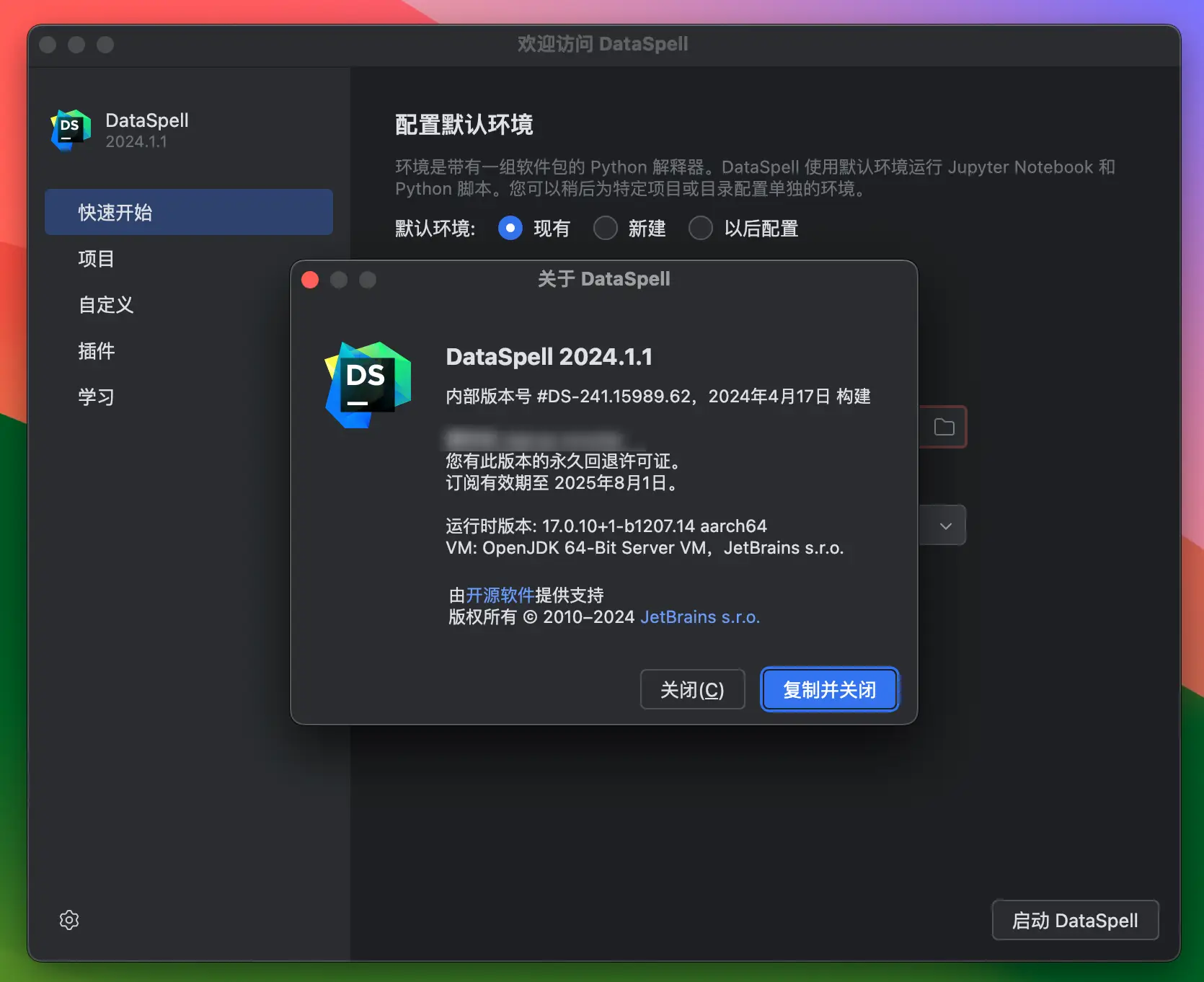
Task: Follow the JetBrains s.r.o. link
Action: [x=699, y=617]
